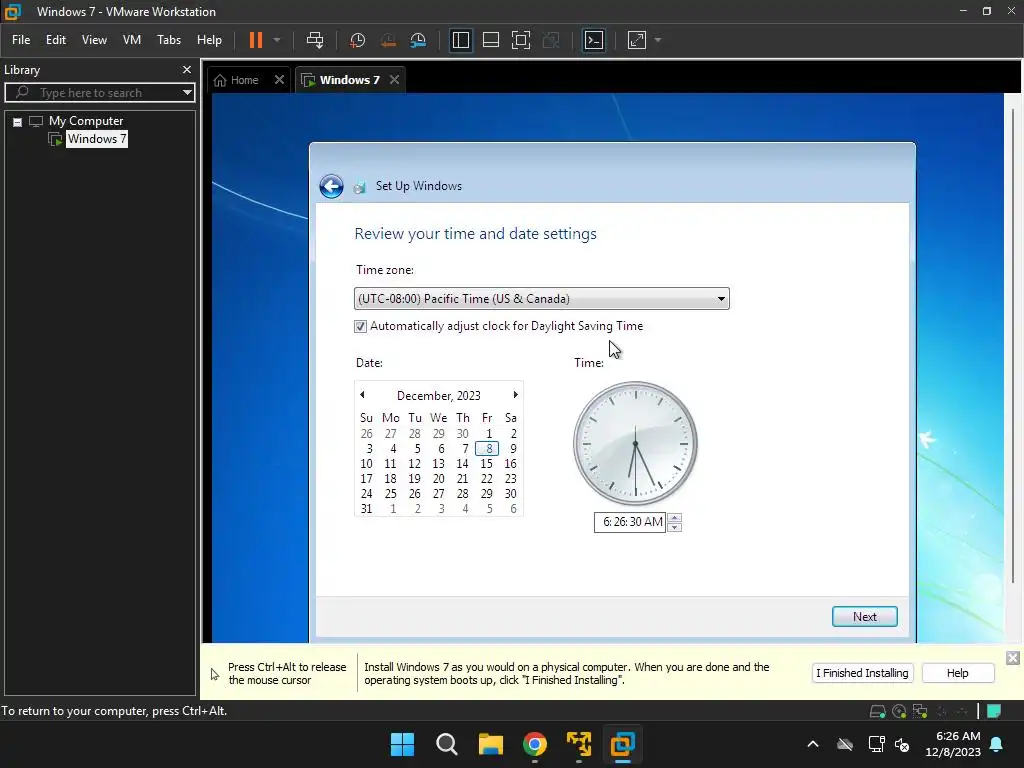This screenshot has height=768, width=1024.
Task: Open the console view toolbar icon
Action: point(594,40)
